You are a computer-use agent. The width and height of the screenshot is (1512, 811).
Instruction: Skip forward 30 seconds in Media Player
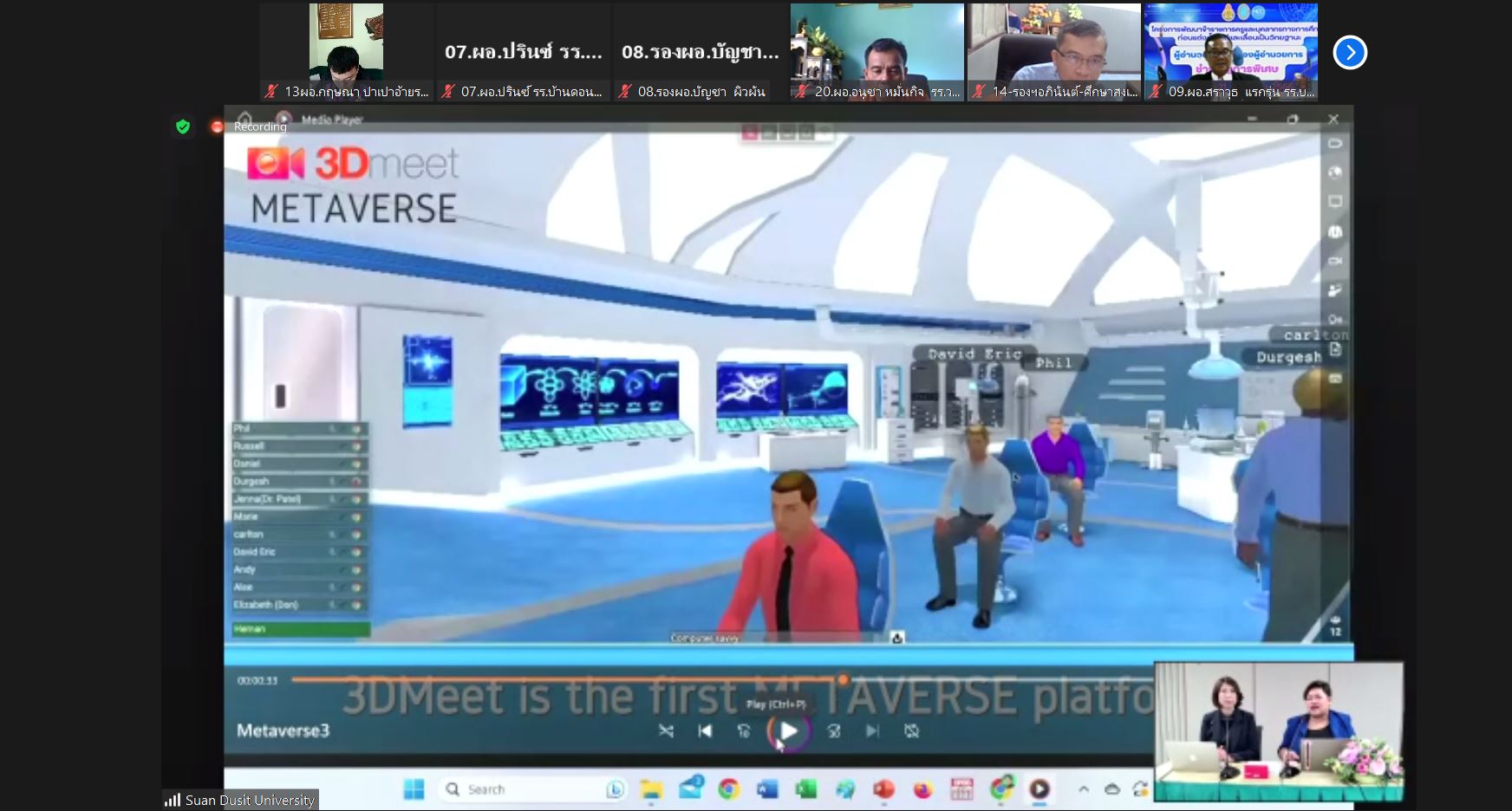[834, 731]
